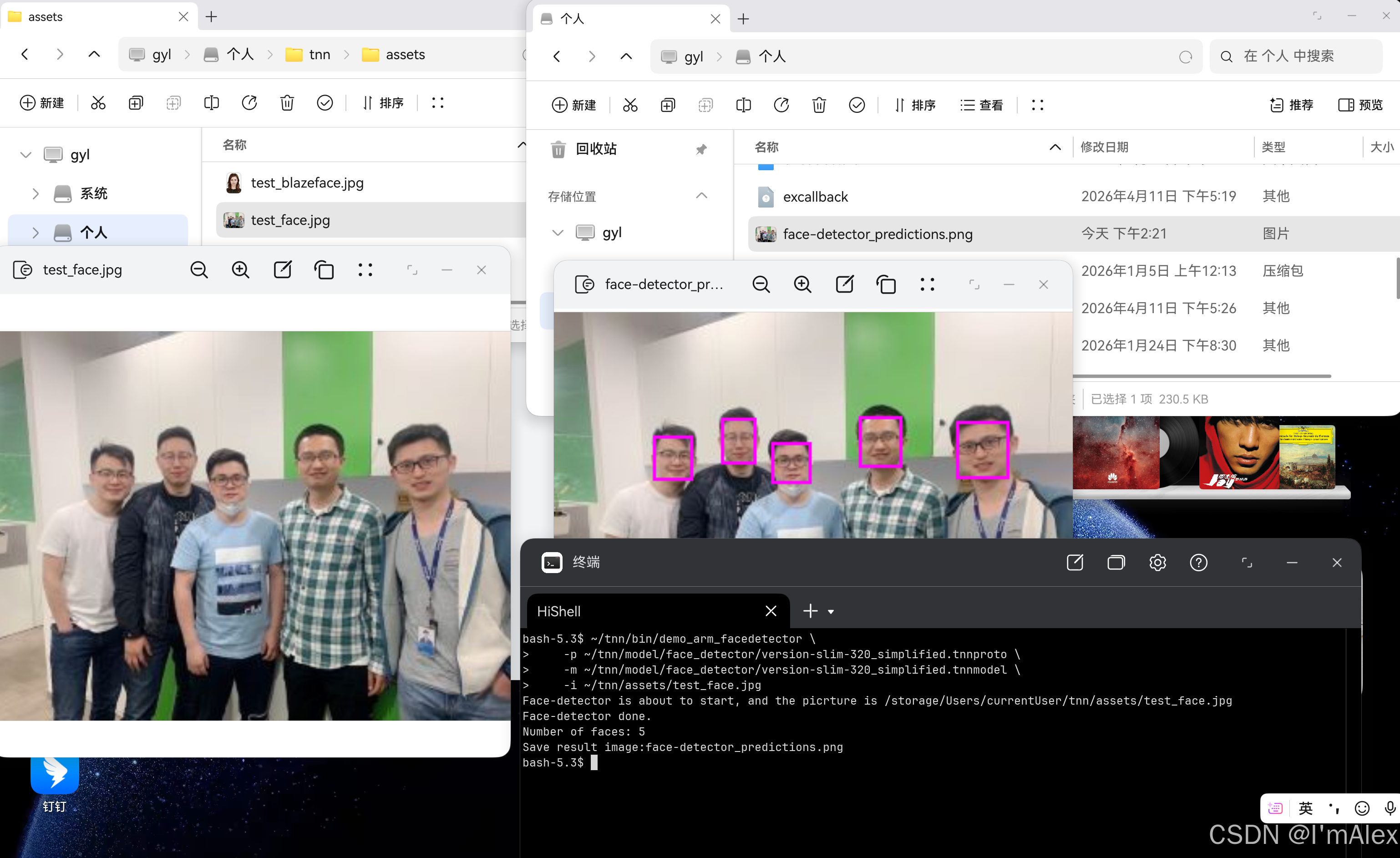Image resolution: width=1400 pixels, height=858 pixels.
Task: Open the new terminal tab dropdown arrow
Action: pos(831,612)
